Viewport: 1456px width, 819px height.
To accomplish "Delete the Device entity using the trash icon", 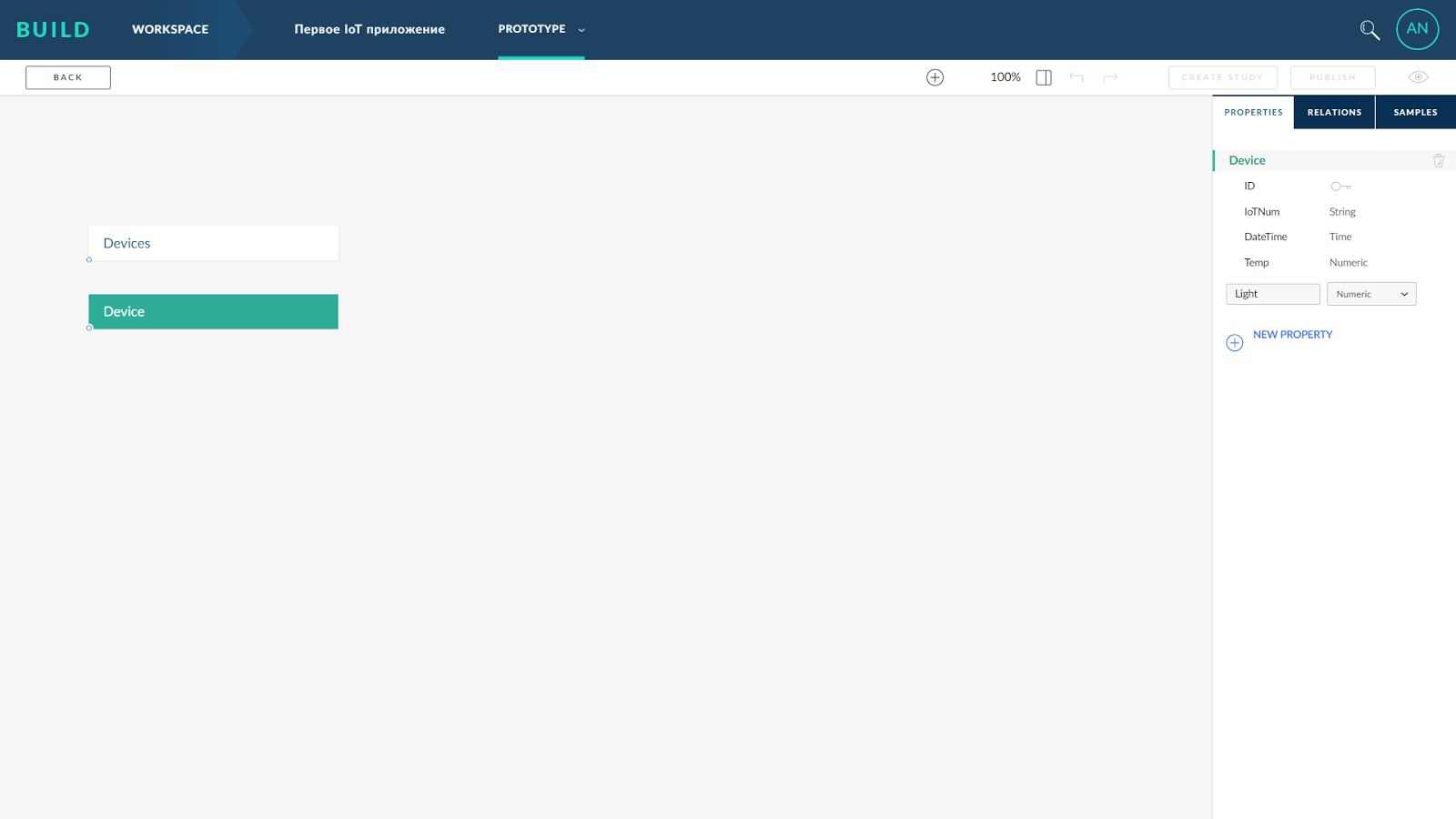I will click(x=1439, y=160).
